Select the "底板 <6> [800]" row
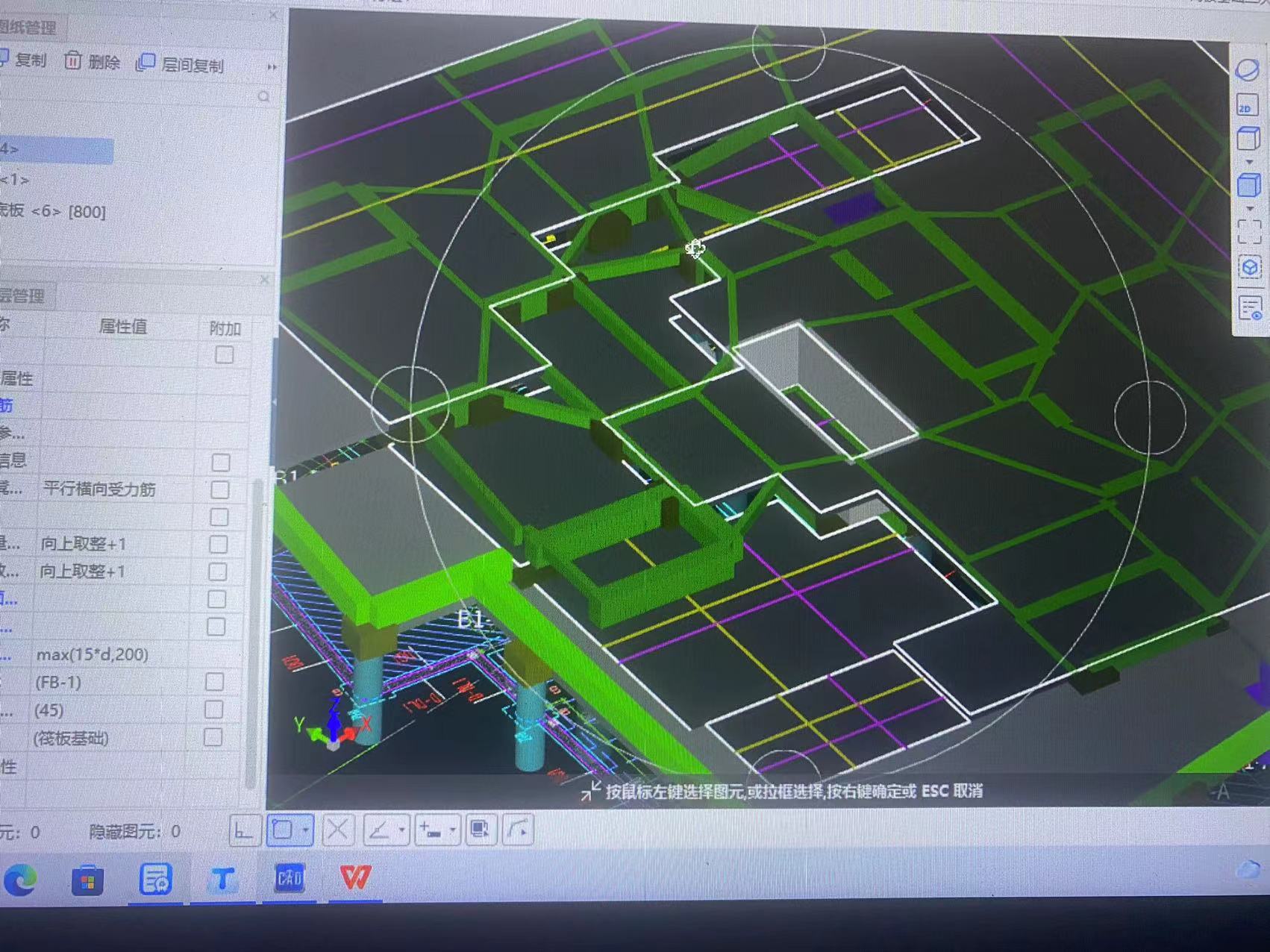The width and height of the screenshot is (1270, 952). [52, 211]
